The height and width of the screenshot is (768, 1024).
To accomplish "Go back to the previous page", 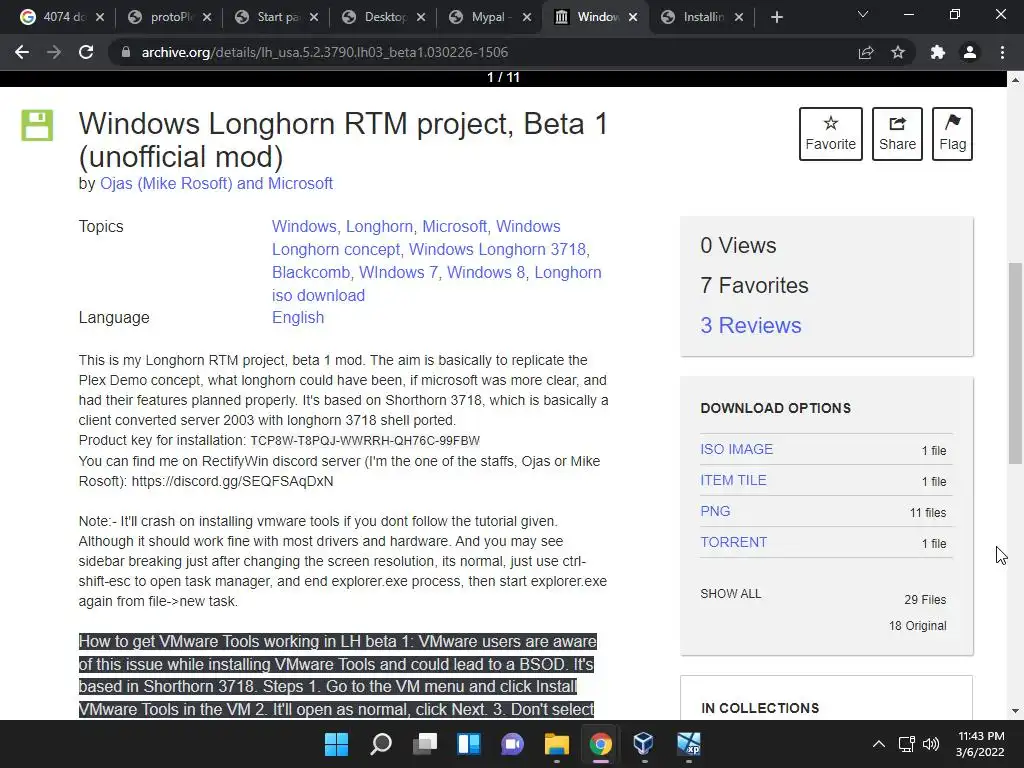I will click(22, 52).
